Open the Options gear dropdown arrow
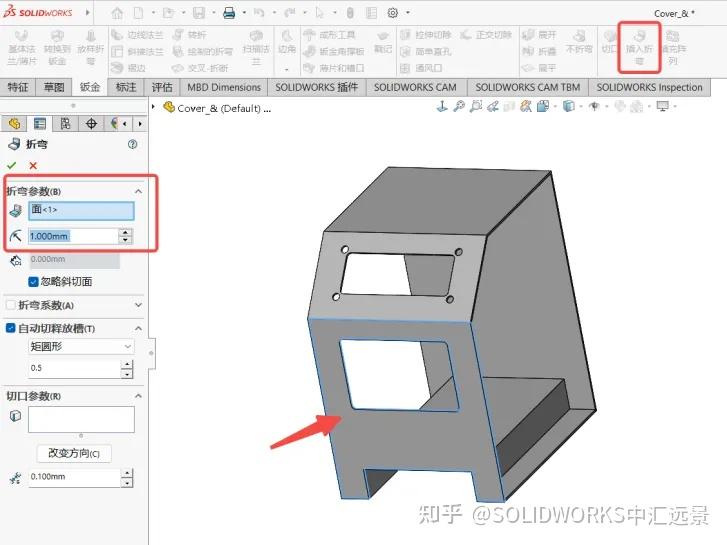The height and width of the screenshot is (545, 727). click(x=408, y=13)
